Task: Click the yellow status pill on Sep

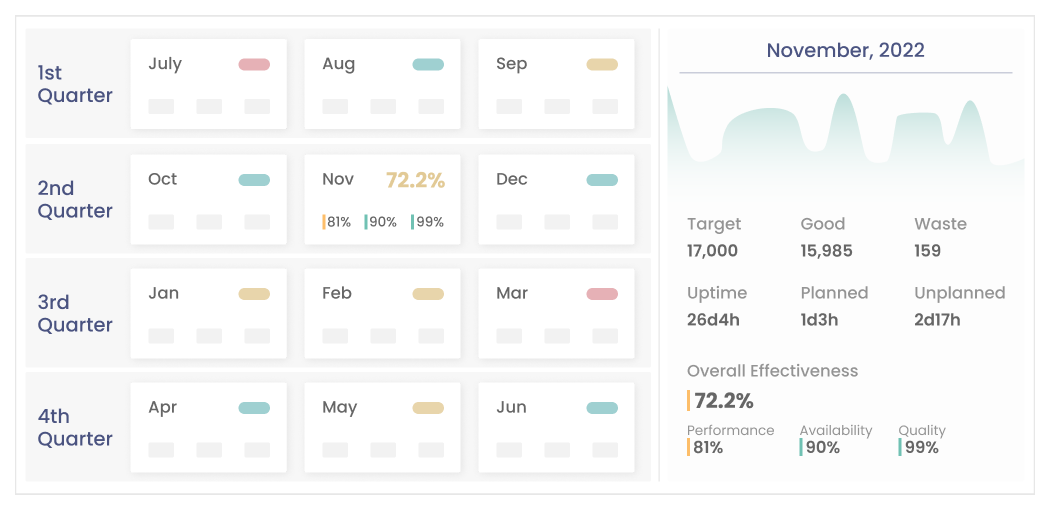Action: tap(602, 65)
